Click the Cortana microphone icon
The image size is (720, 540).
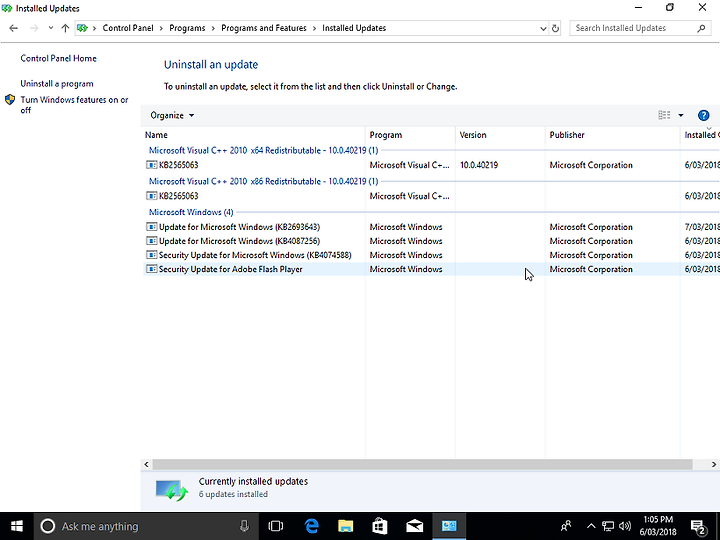244,526
